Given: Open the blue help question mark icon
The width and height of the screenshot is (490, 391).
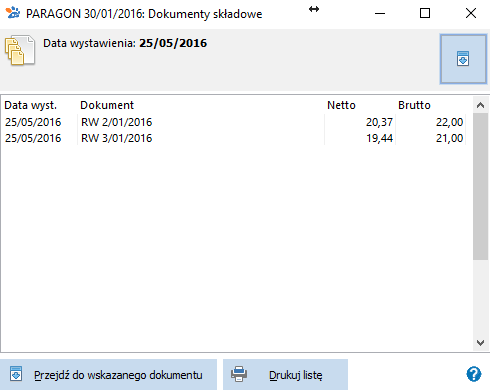Looking at the screenshot, I should click(474, 374).
